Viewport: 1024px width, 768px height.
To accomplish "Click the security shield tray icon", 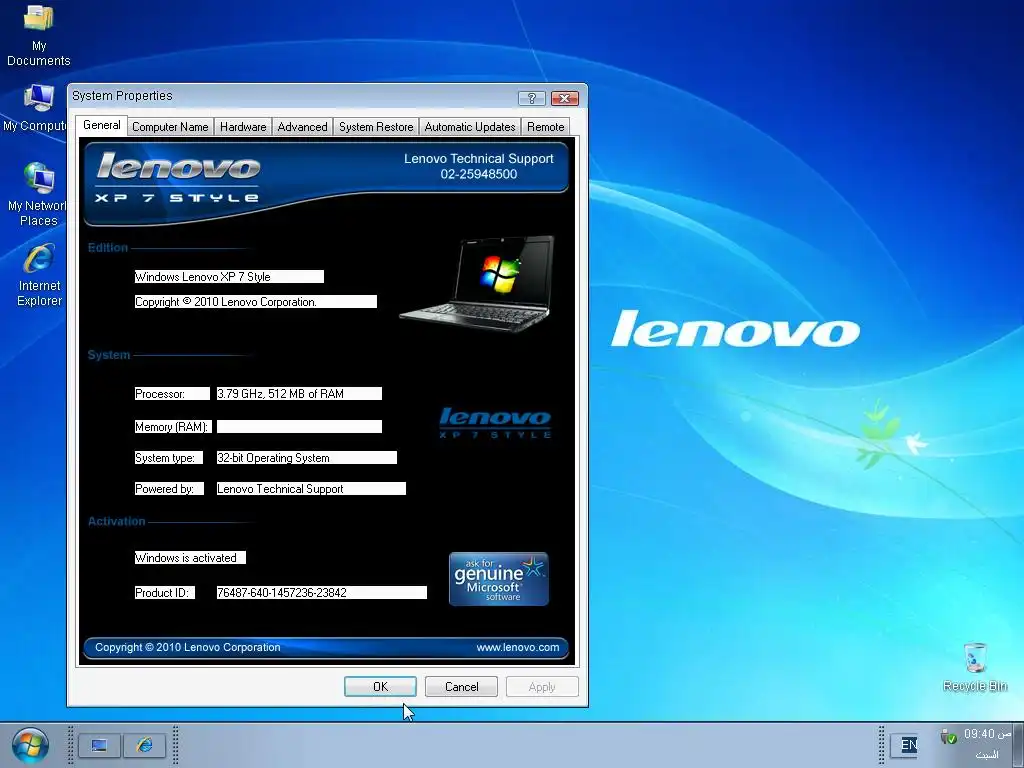I will point(948,737).
